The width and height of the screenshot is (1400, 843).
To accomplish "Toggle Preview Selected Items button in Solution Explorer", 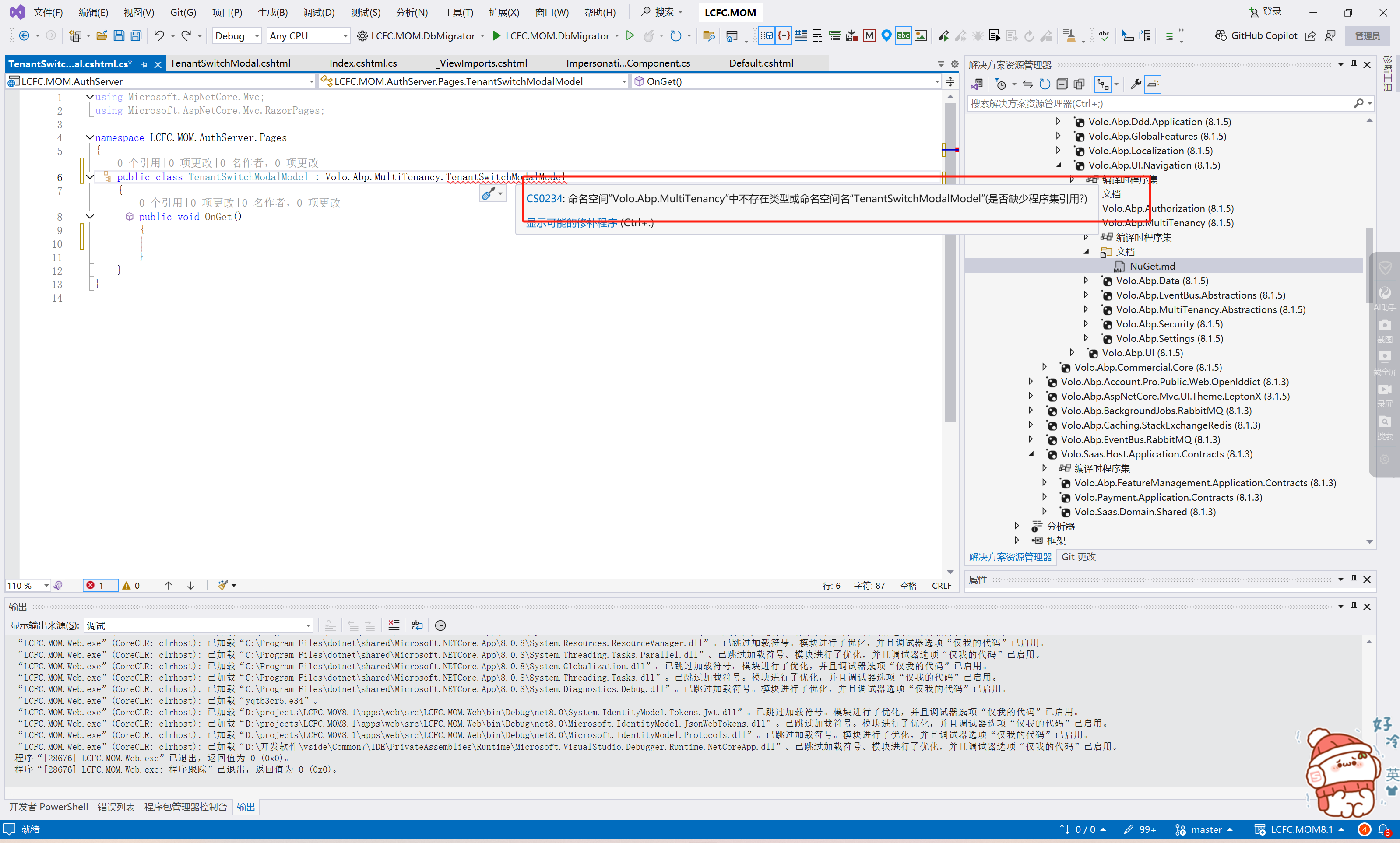I will 1153,84.
